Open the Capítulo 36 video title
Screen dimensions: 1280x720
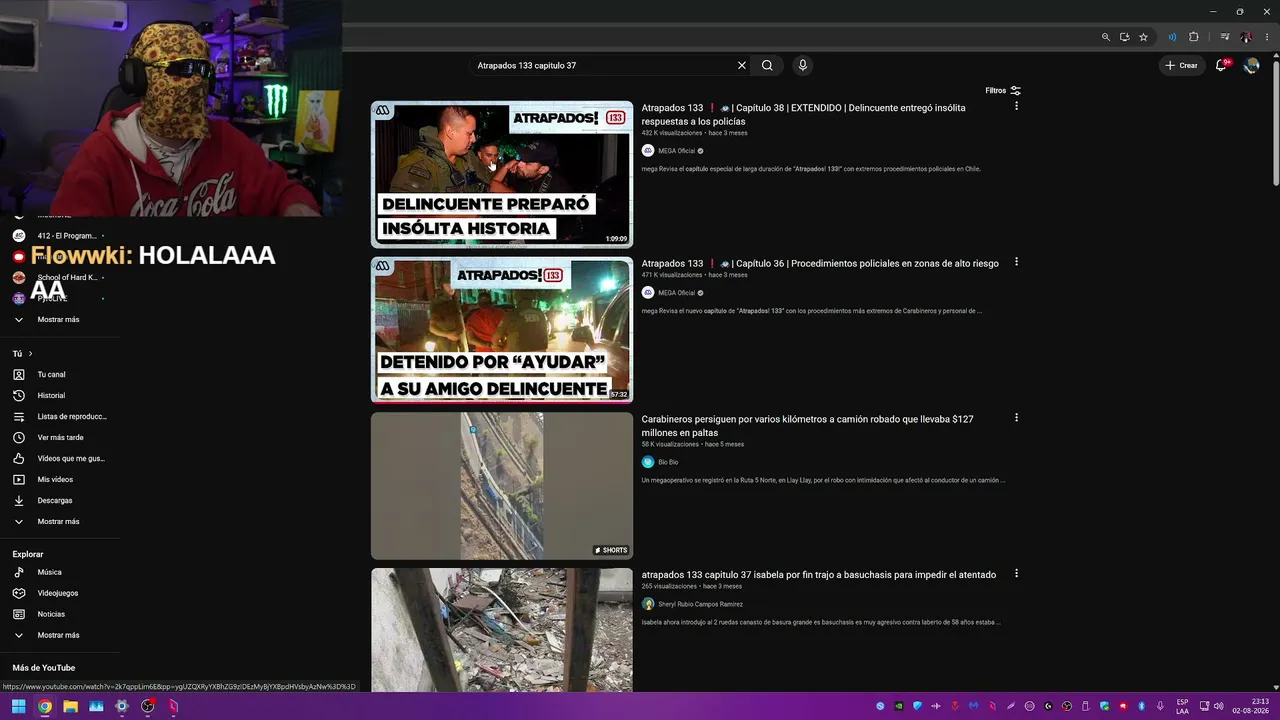click(820, 264)
